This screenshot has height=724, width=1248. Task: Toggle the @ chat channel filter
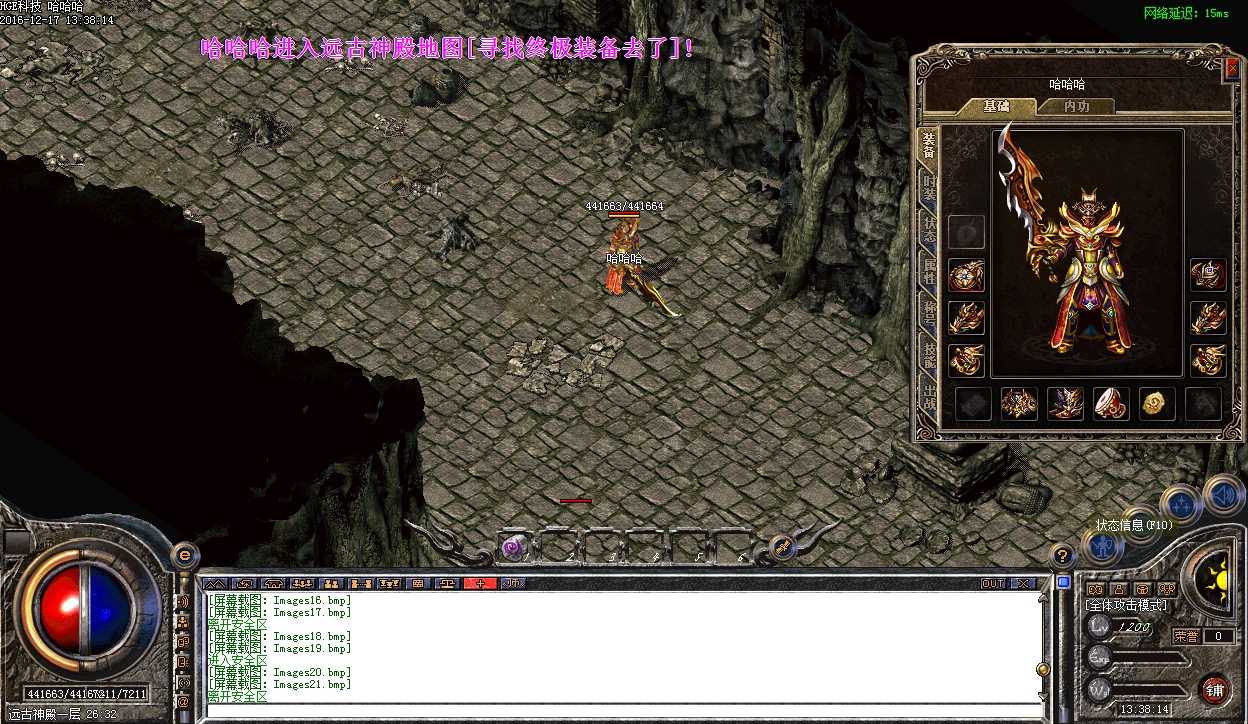pyautogui.click(x=184, y=702)
